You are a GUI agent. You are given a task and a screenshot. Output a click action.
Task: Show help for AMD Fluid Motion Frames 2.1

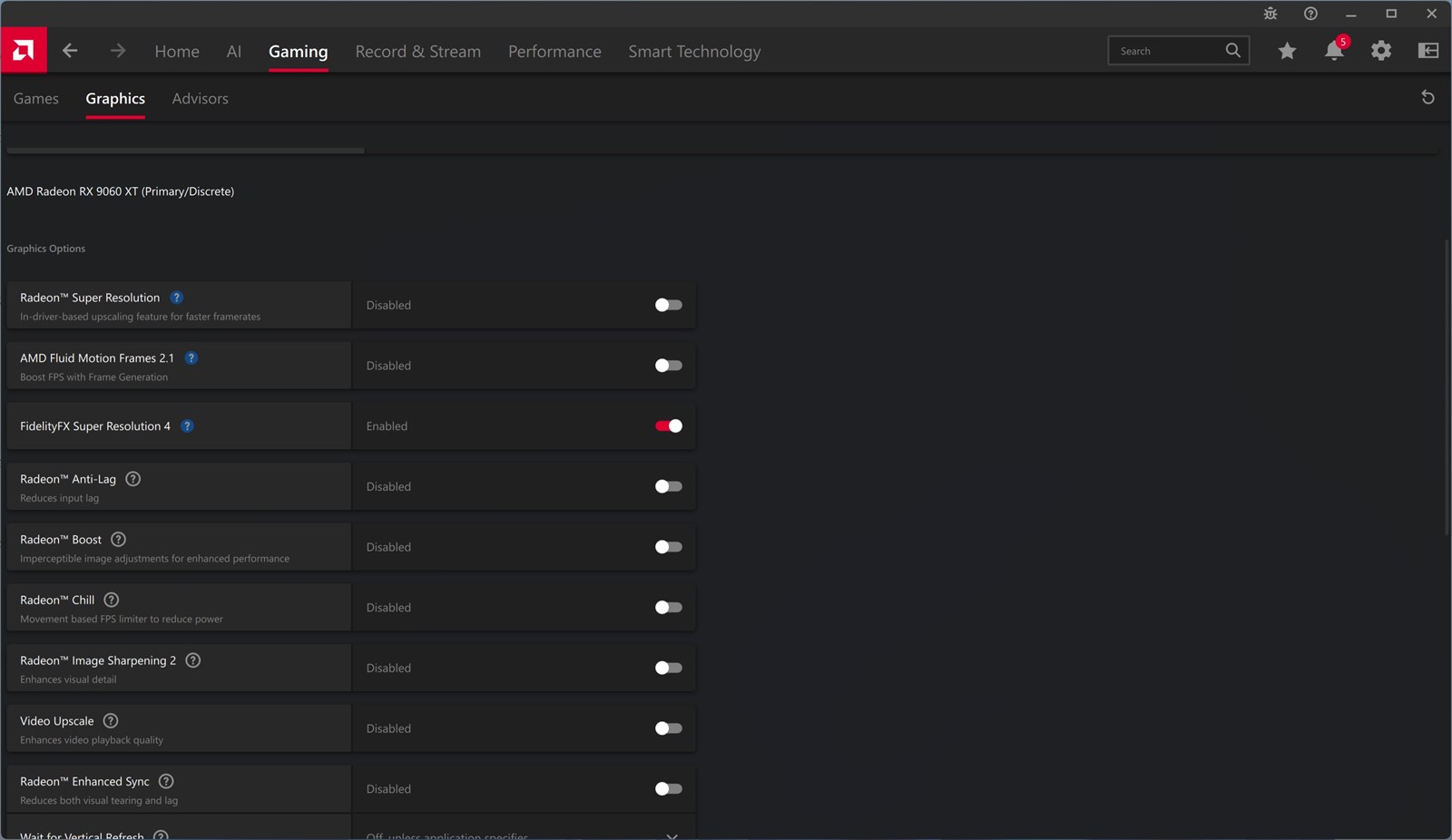(191, 358)
